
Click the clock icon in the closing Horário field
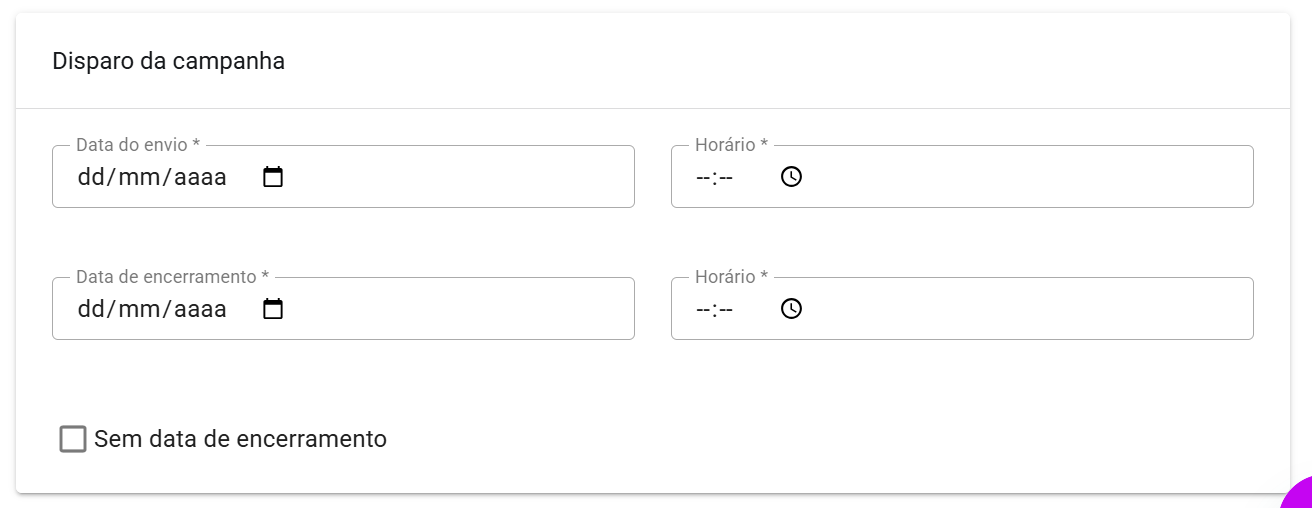point(791,309)
